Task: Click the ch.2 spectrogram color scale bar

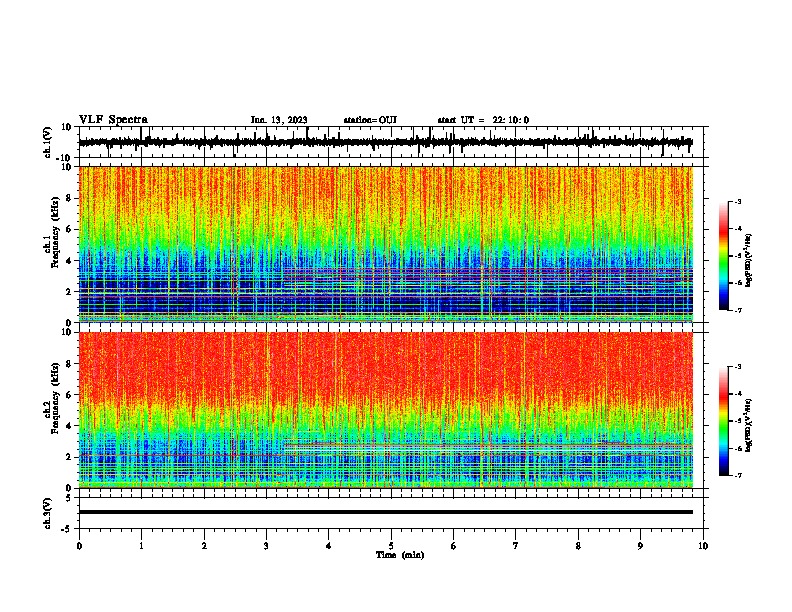Action: [723, 421]
